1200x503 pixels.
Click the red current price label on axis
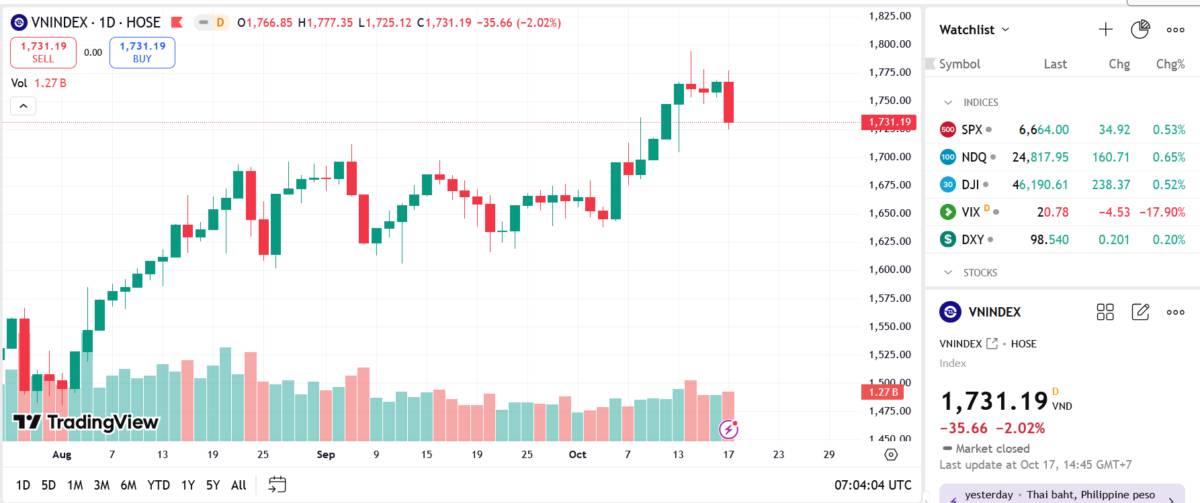point(889,122)
